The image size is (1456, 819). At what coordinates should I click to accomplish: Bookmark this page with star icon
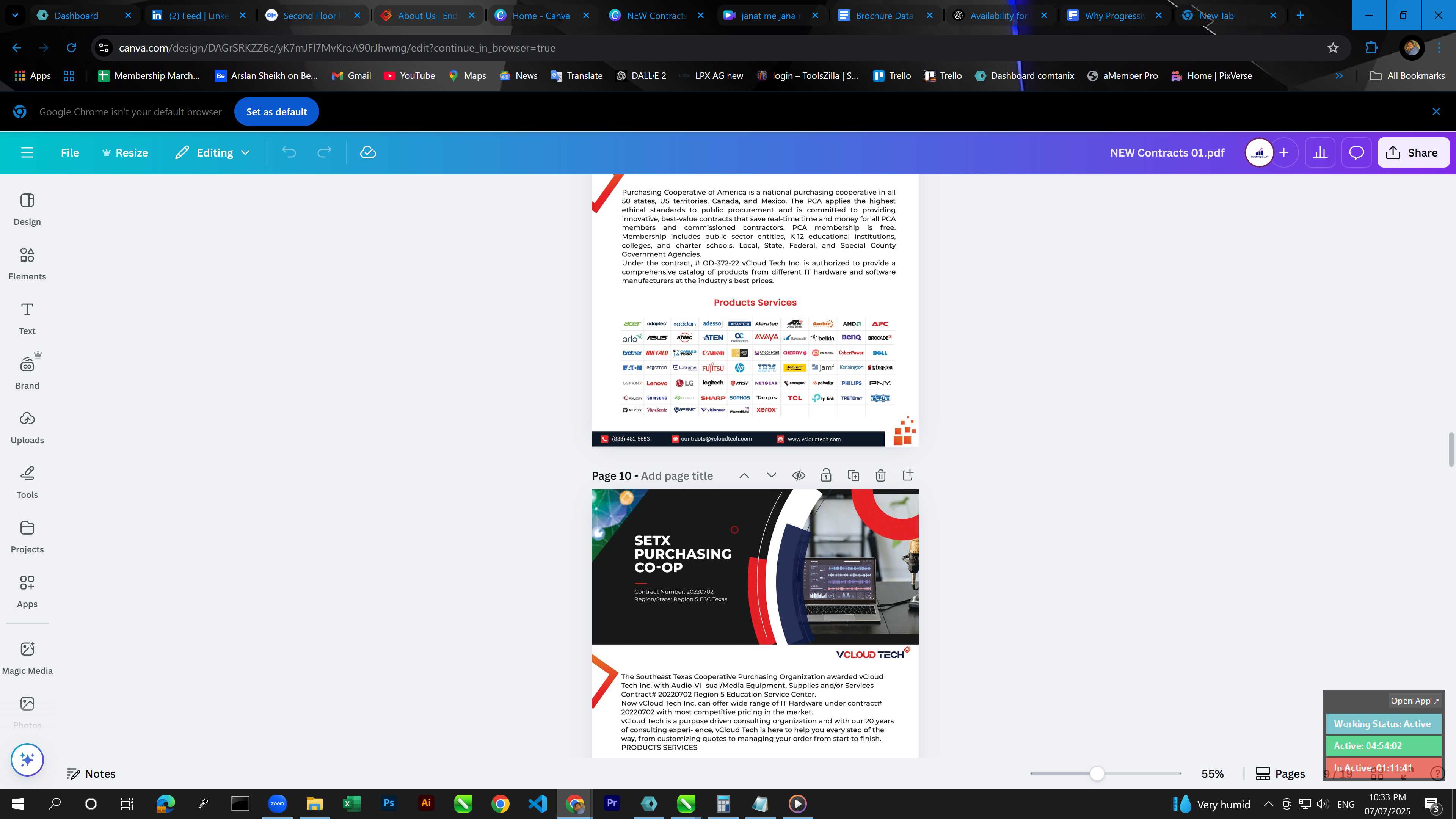click(1333, 48)
